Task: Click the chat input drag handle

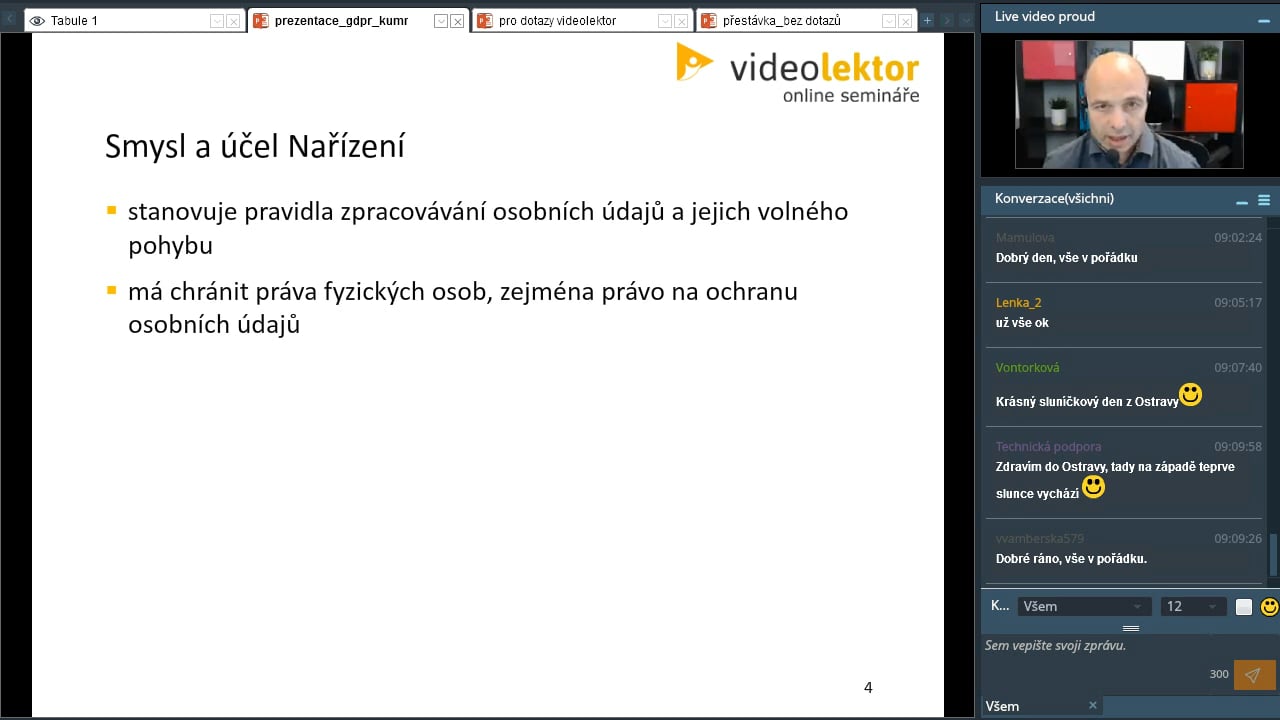Action: tap(1131, 628)
